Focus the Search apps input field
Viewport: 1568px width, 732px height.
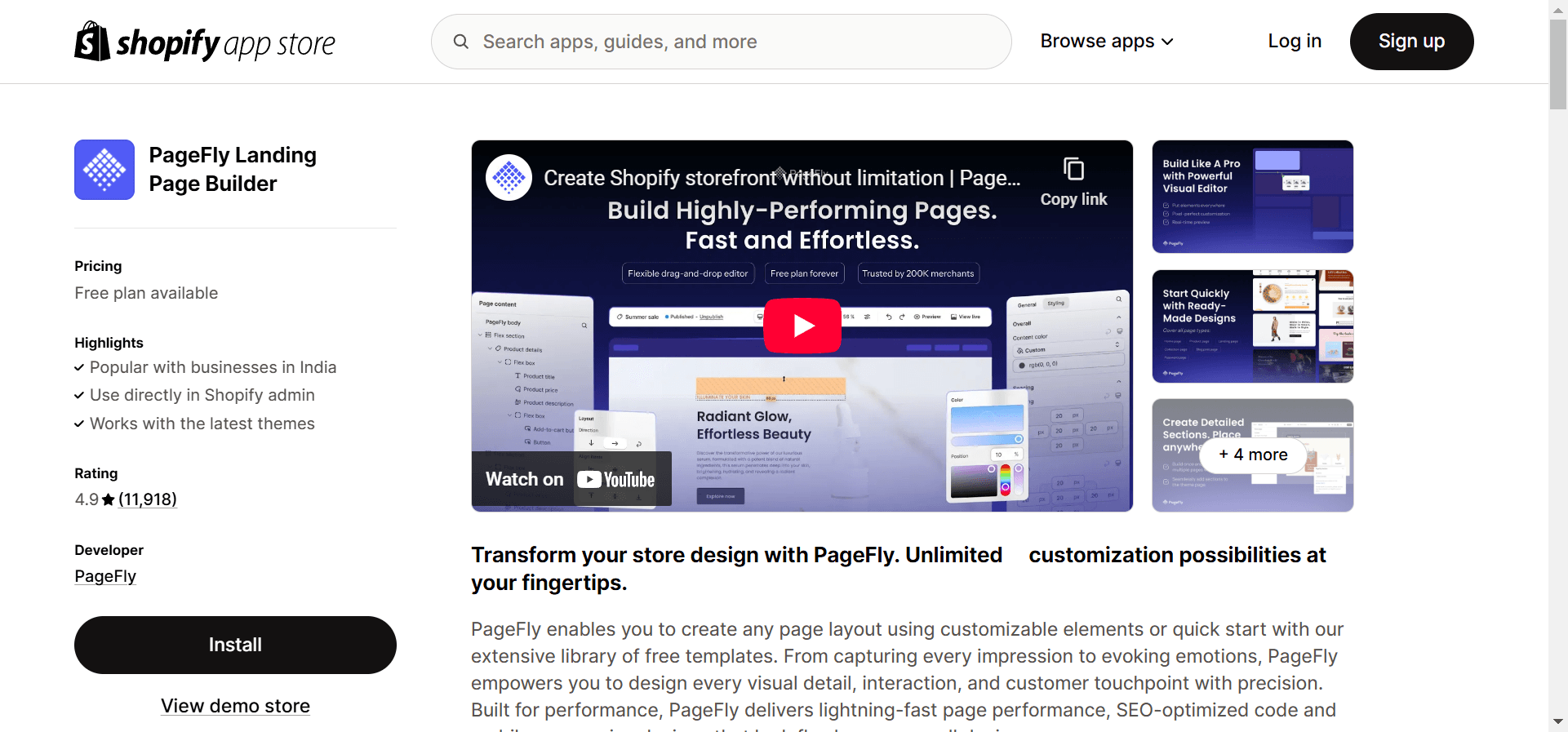tap(721, 42)
